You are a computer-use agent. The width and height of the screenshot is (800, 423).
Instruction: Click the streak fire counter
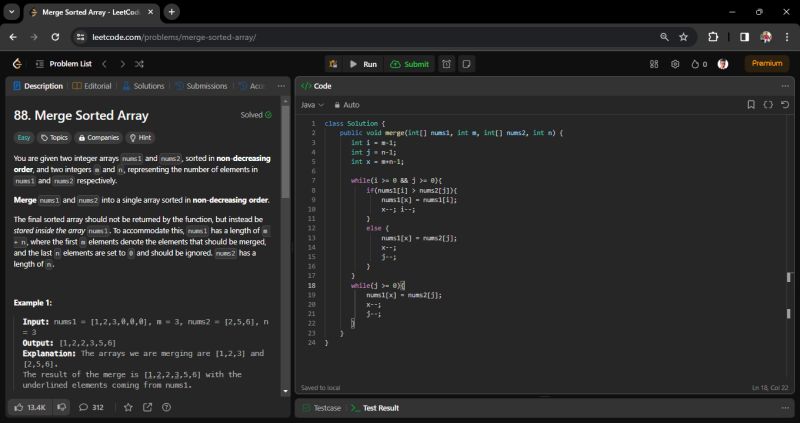coord(699,64)
